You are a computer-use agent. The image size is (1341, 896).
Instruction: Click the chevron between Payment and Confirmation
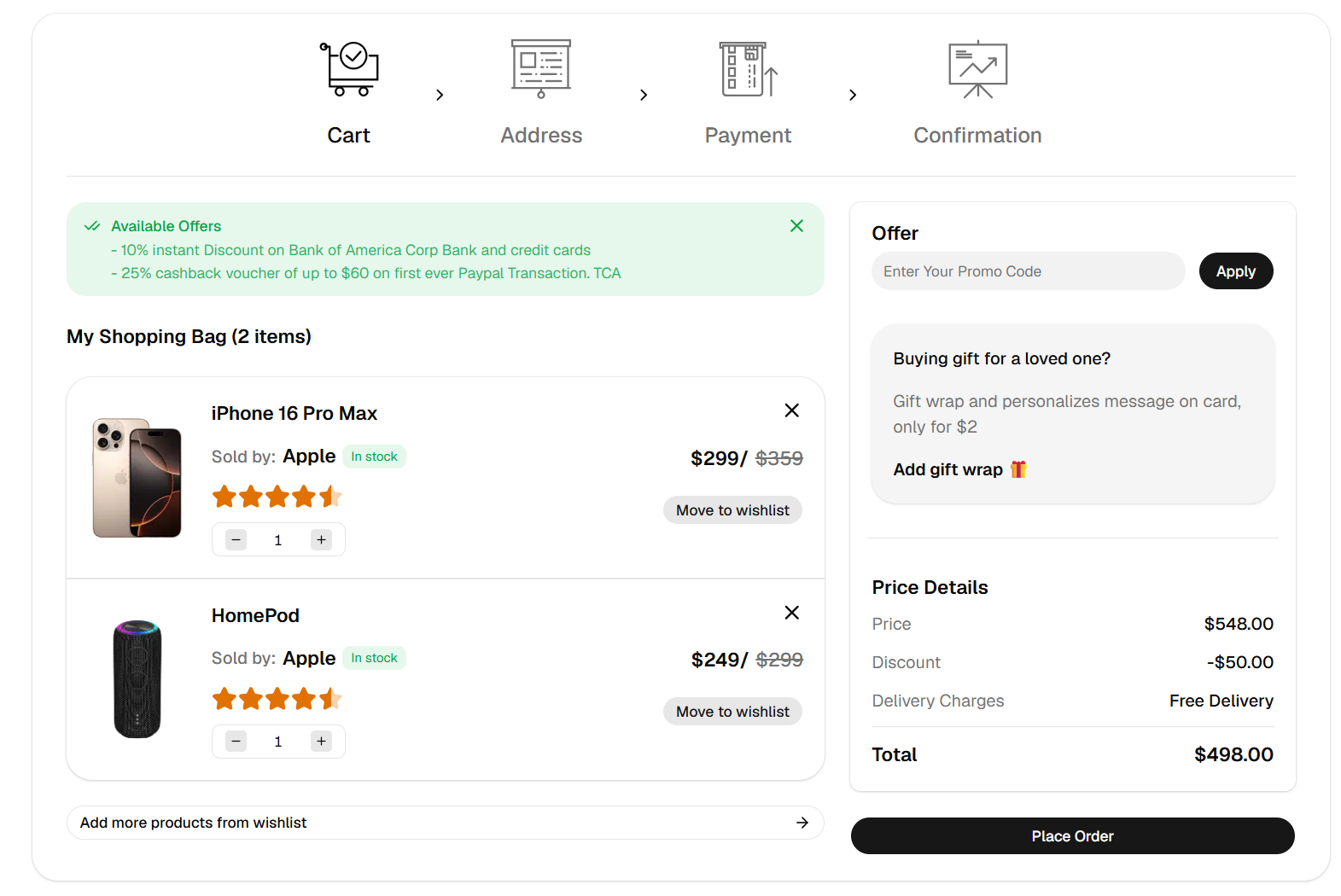[x=853, y=95]
